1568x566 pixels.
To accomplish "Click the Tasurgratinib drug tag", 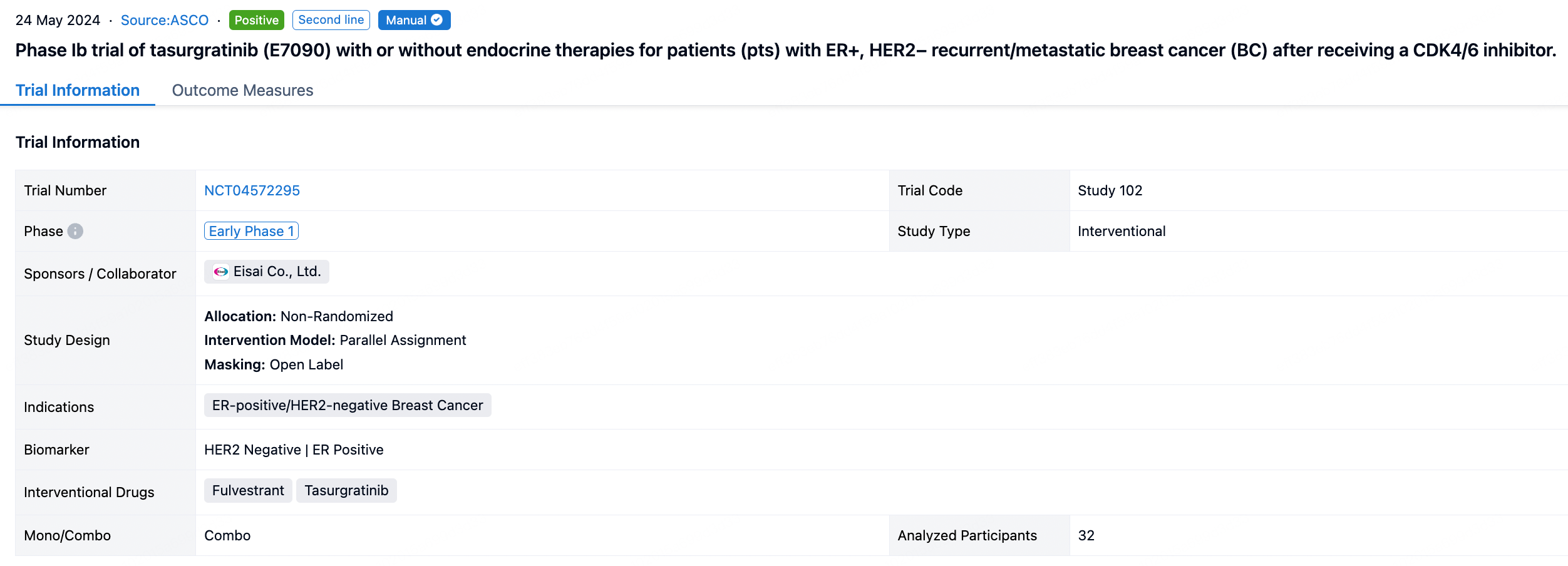I will point(346,490).
